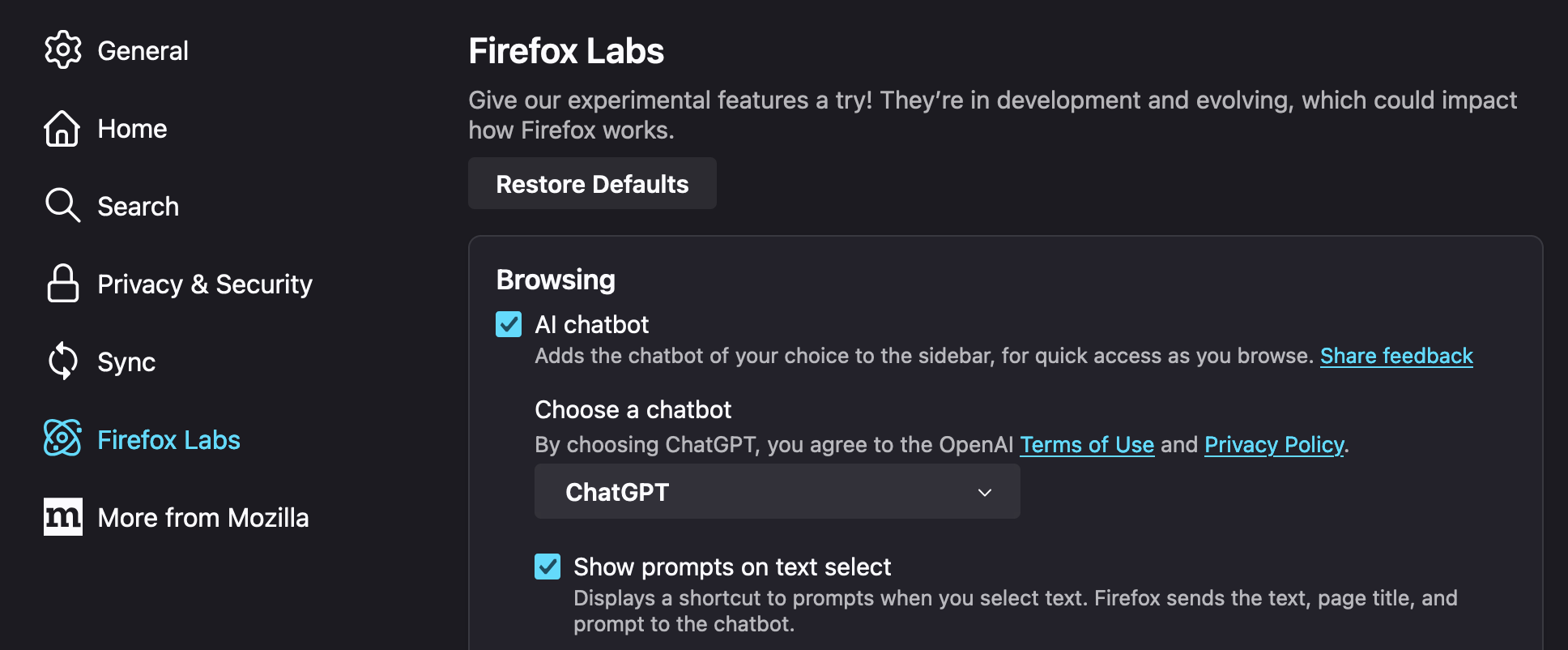Open the Share feedback link
The image size is (1568, 650).
(x=1396, y=356)
